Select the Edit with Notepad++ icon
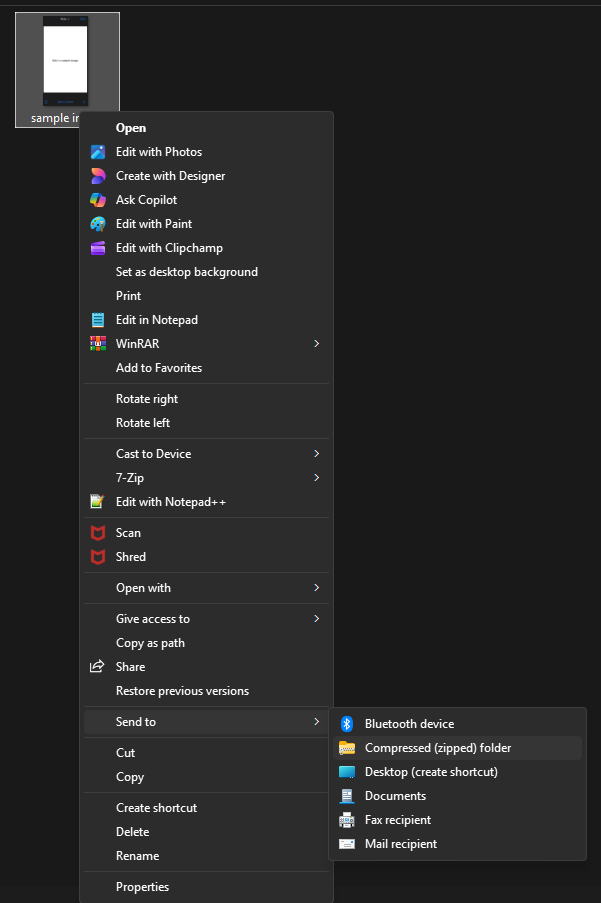This screenshot has width=601, height=903. tap(97, 501)
